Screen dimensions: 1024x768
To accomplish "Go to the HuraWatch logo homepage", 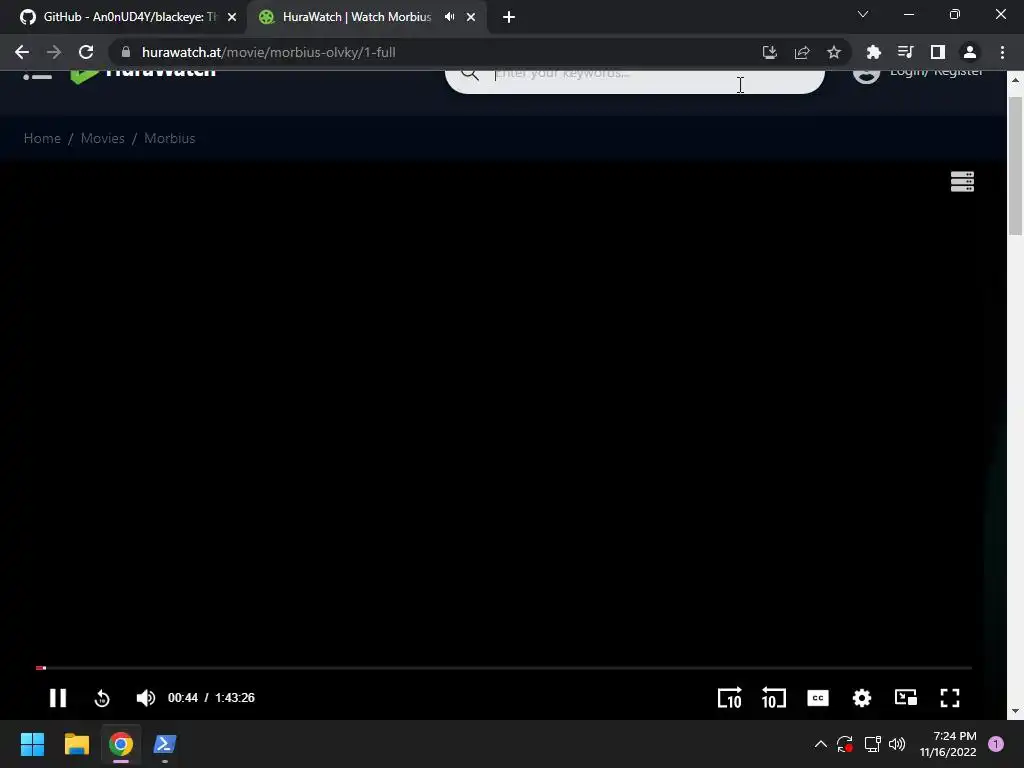I will [143, 76].
